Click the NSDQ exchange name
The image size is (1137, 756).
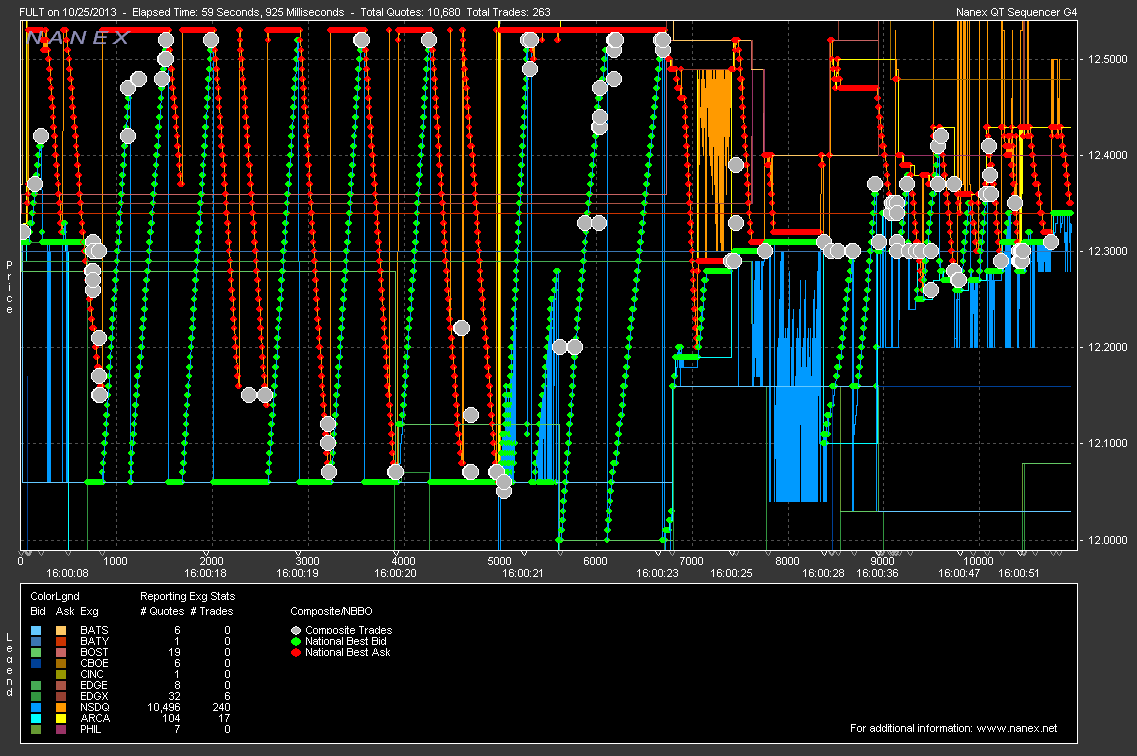(x=95, y=707)
